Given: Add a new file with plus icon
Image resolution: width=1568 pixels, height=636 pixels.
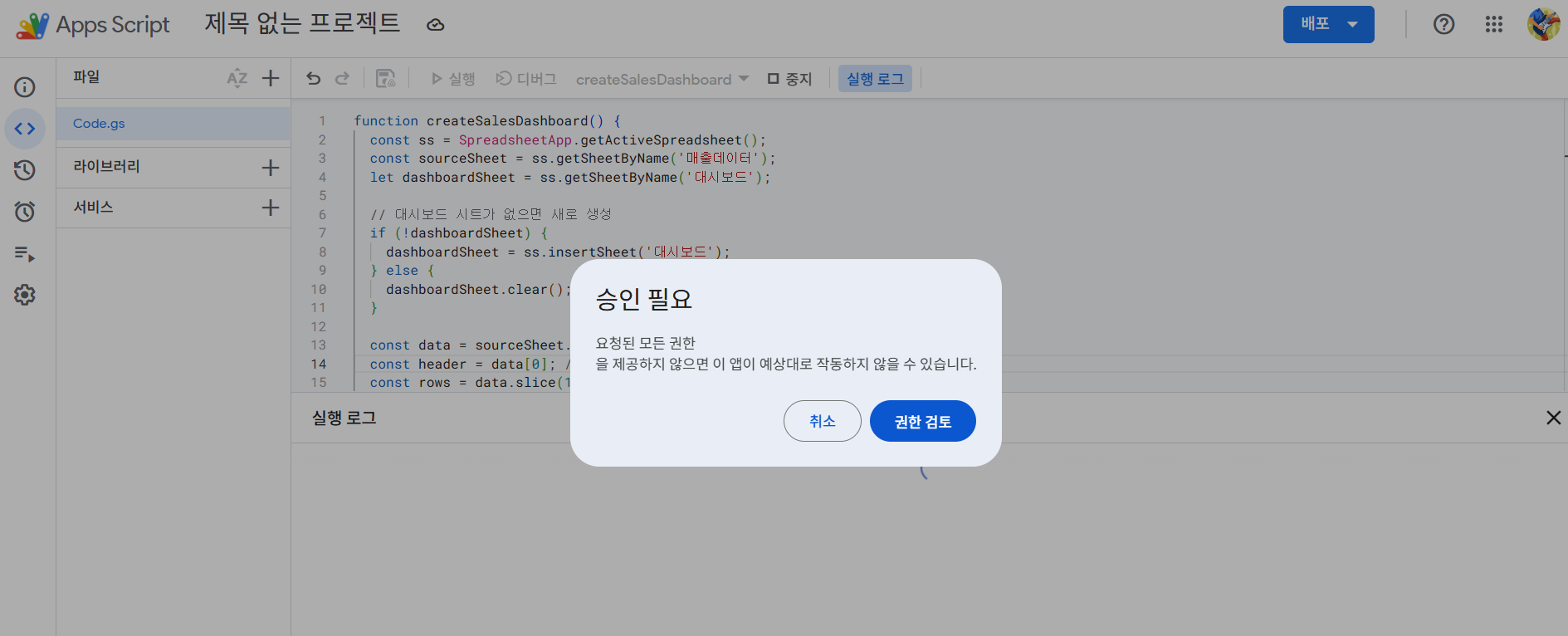Looking at the screenshot, I should click(x=271, y=78).
